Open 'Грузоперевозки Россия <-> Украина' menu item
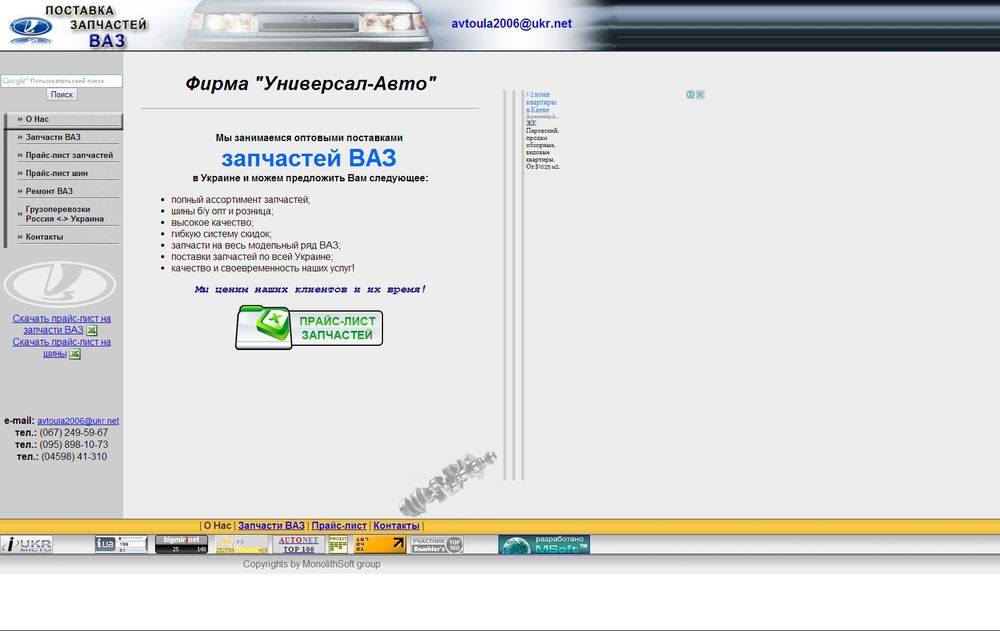The width and height of the screenshot is (1000, 631). [x=64, y=214]
